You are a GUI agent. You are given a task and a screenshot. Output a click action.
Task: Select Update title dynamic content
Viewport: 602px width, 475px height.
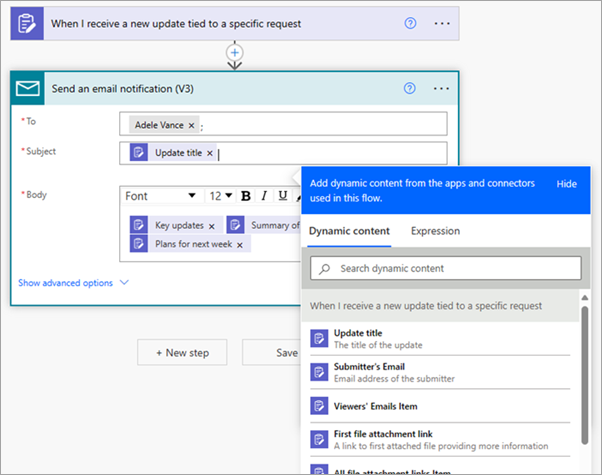coord(440,339)
